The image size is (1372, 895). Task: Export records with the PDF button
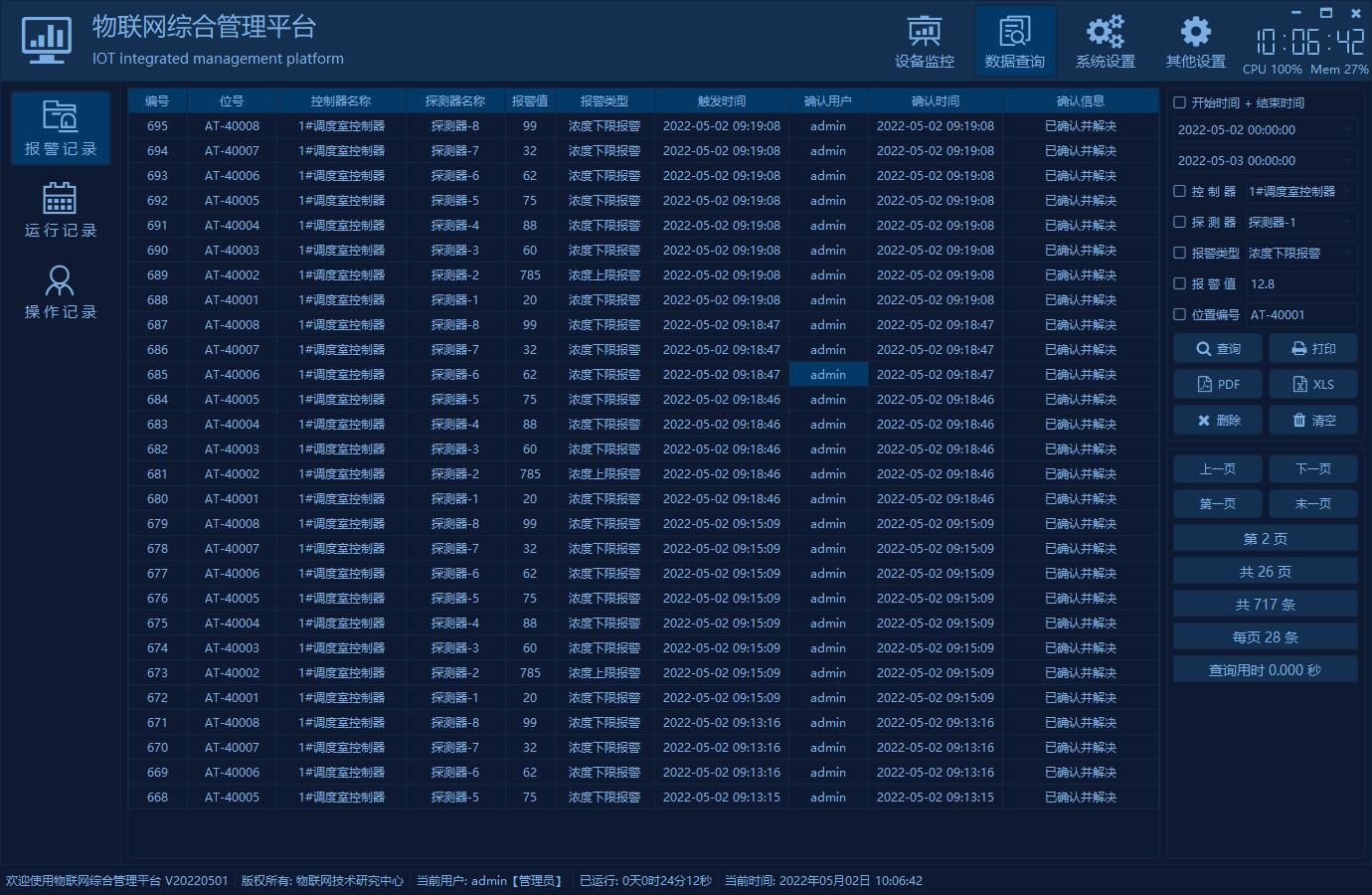(1218, 385)
